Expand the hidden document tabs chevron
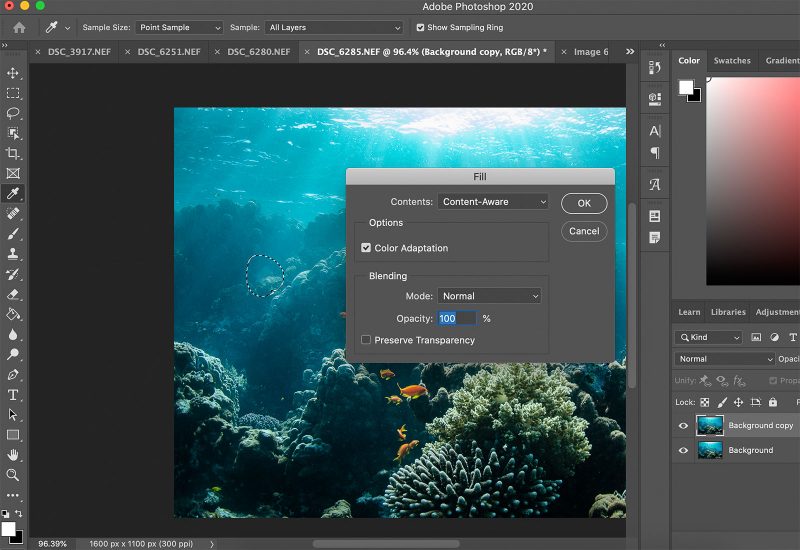 coord(630,52)
